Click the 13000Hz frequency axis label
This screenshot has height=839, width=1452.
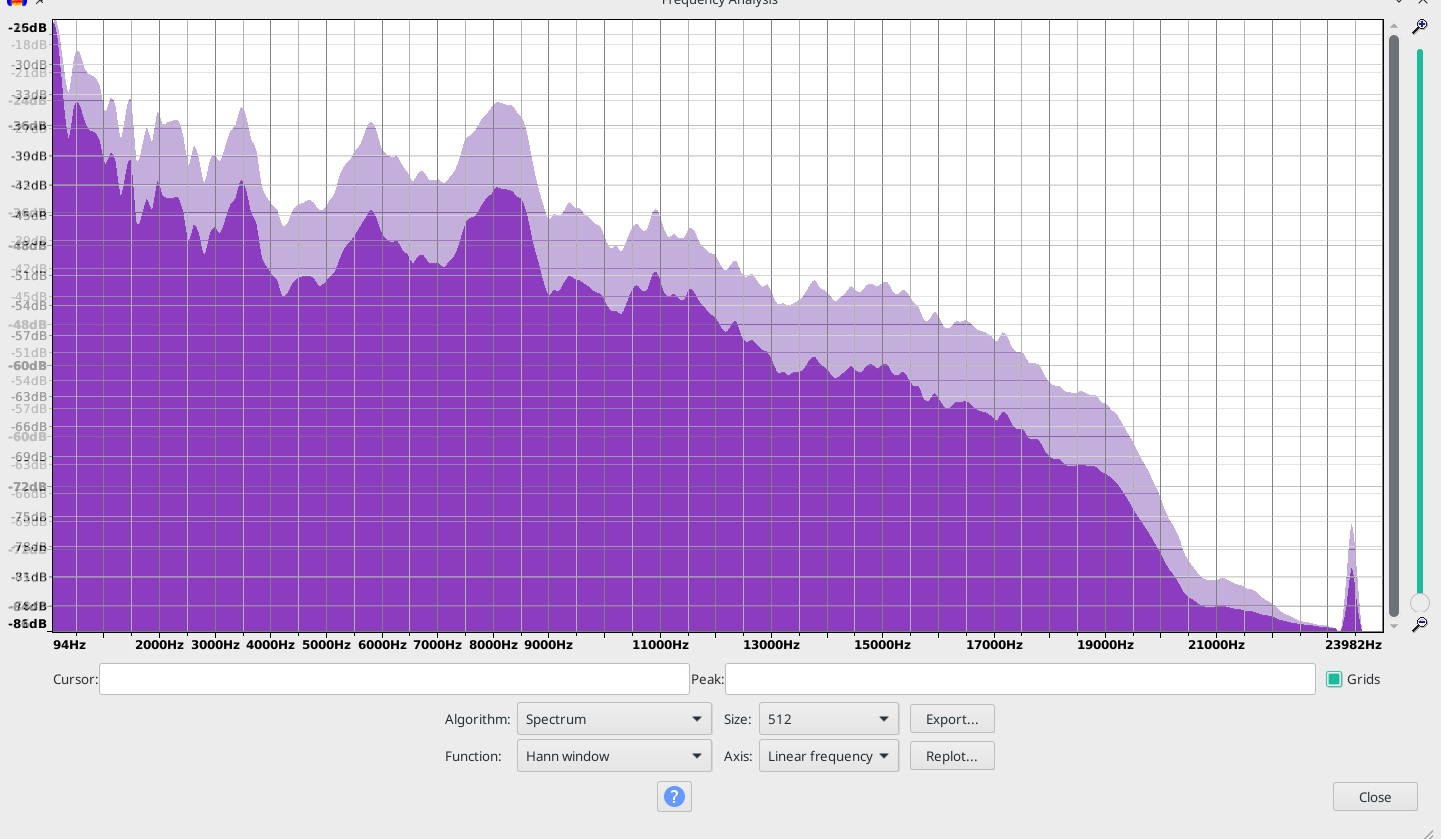772,645
